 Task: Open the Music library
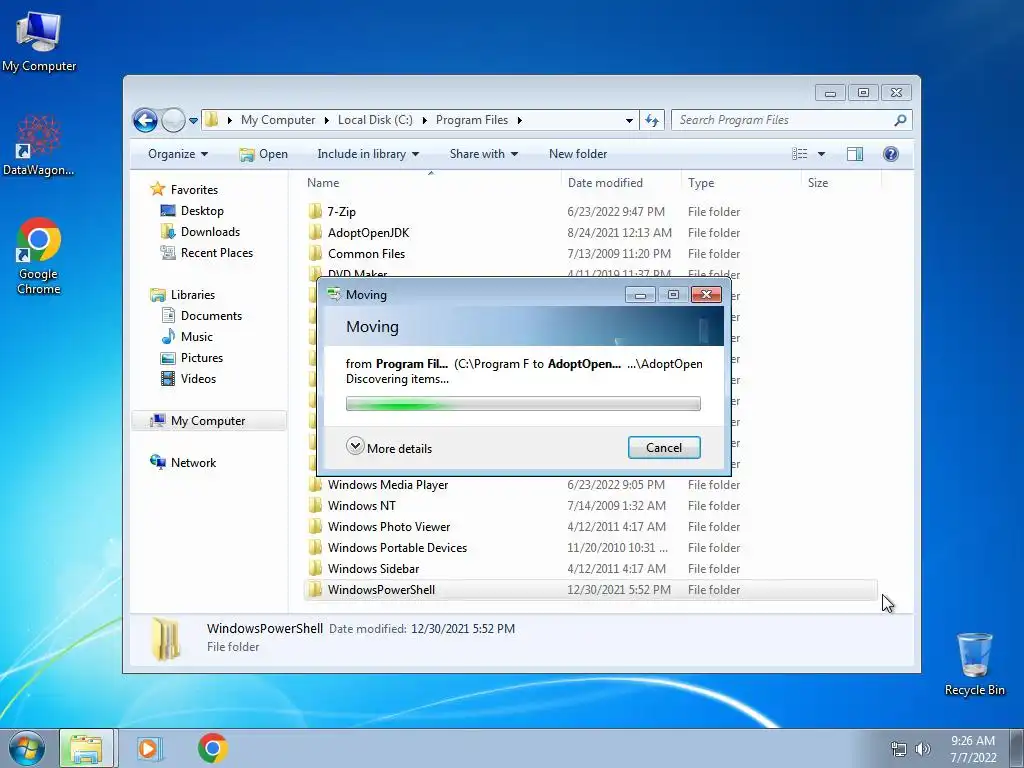(197, 337)
